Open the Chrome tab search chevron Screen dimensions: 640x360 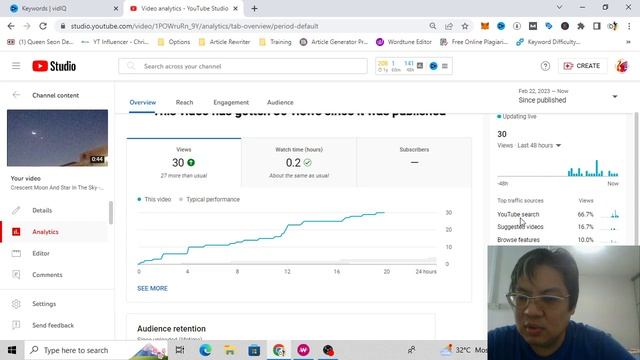[x=560, y=7]
